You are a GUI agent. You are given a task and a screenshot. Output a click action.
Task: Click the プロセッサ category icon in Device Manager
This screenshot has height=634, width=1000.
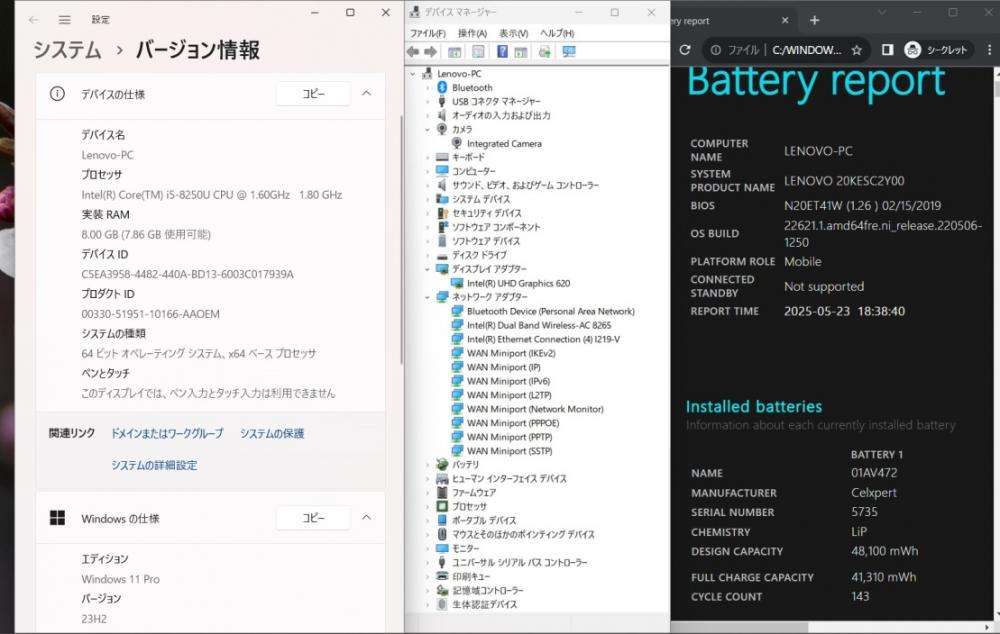coord(442,506)
